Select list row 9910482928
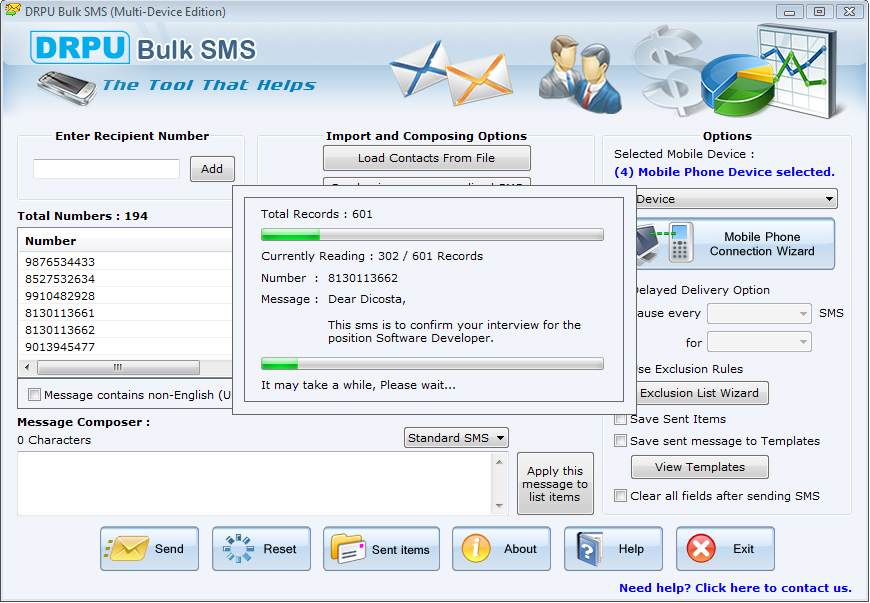 click(x=127, y=296)
